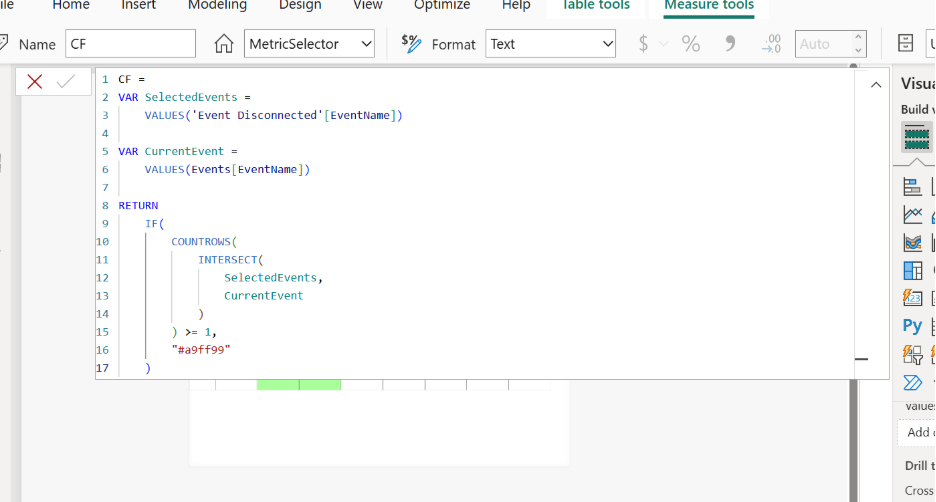Choose the ribbon chart visual
The height and width of the screenshot is (502, 936).
(912, 243)
